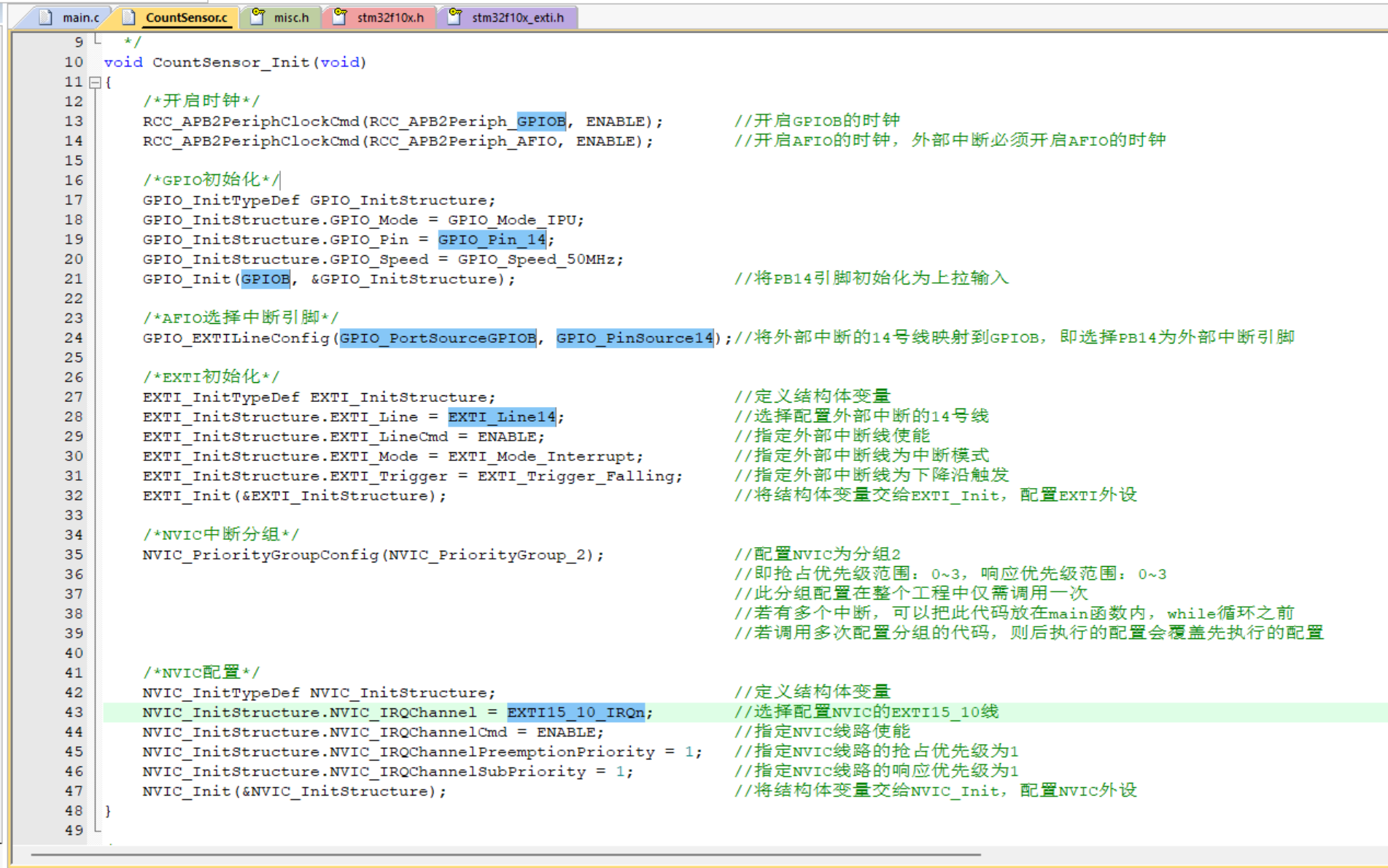1388x868 pixels.
Task: Click NVIC_IRQChannelPreemptionPriority text
Action: coord(492,751)
